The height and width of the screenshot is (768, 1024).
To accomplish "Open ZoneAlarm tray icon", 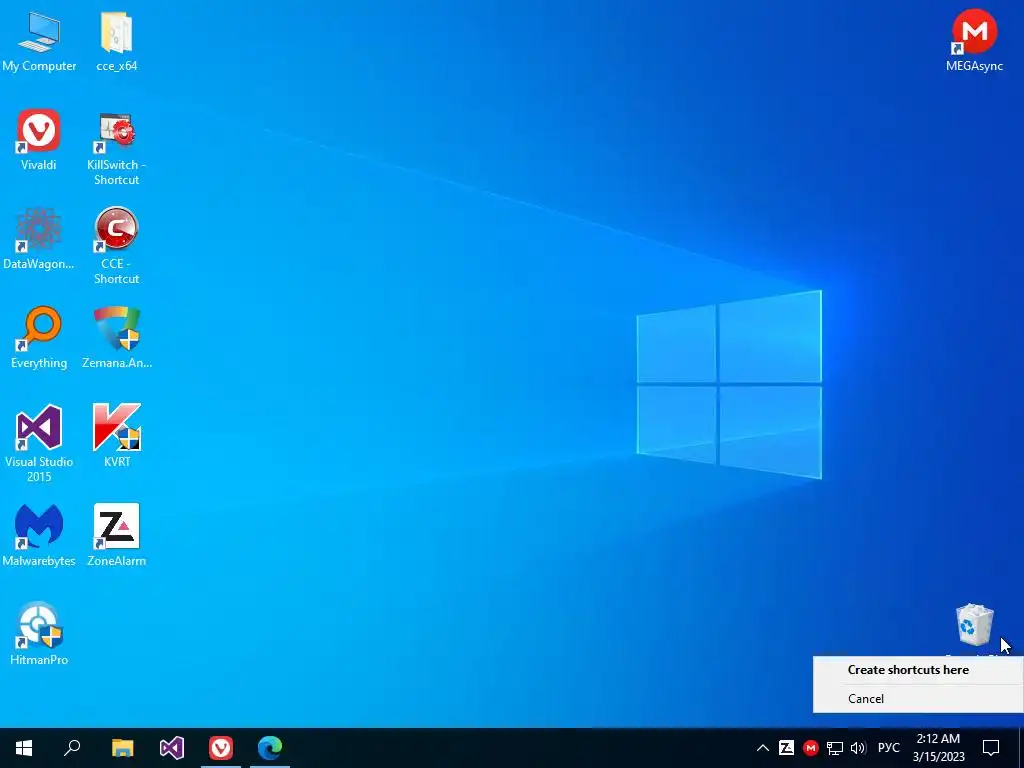I will (787, 748).
